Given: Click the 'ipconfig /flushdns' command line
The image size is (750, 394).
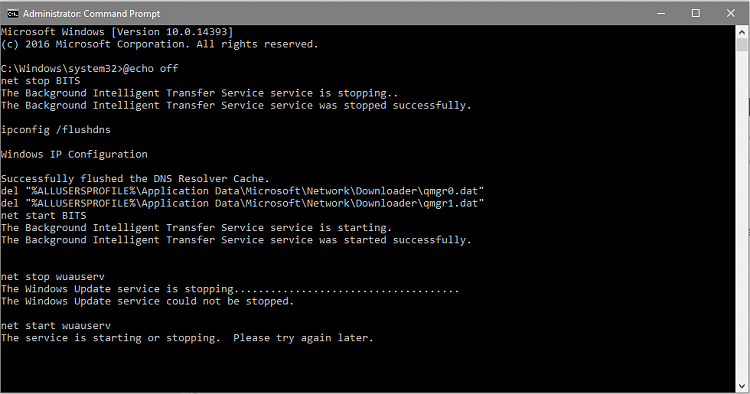Looking at the screenshot, I should point(55,130).
